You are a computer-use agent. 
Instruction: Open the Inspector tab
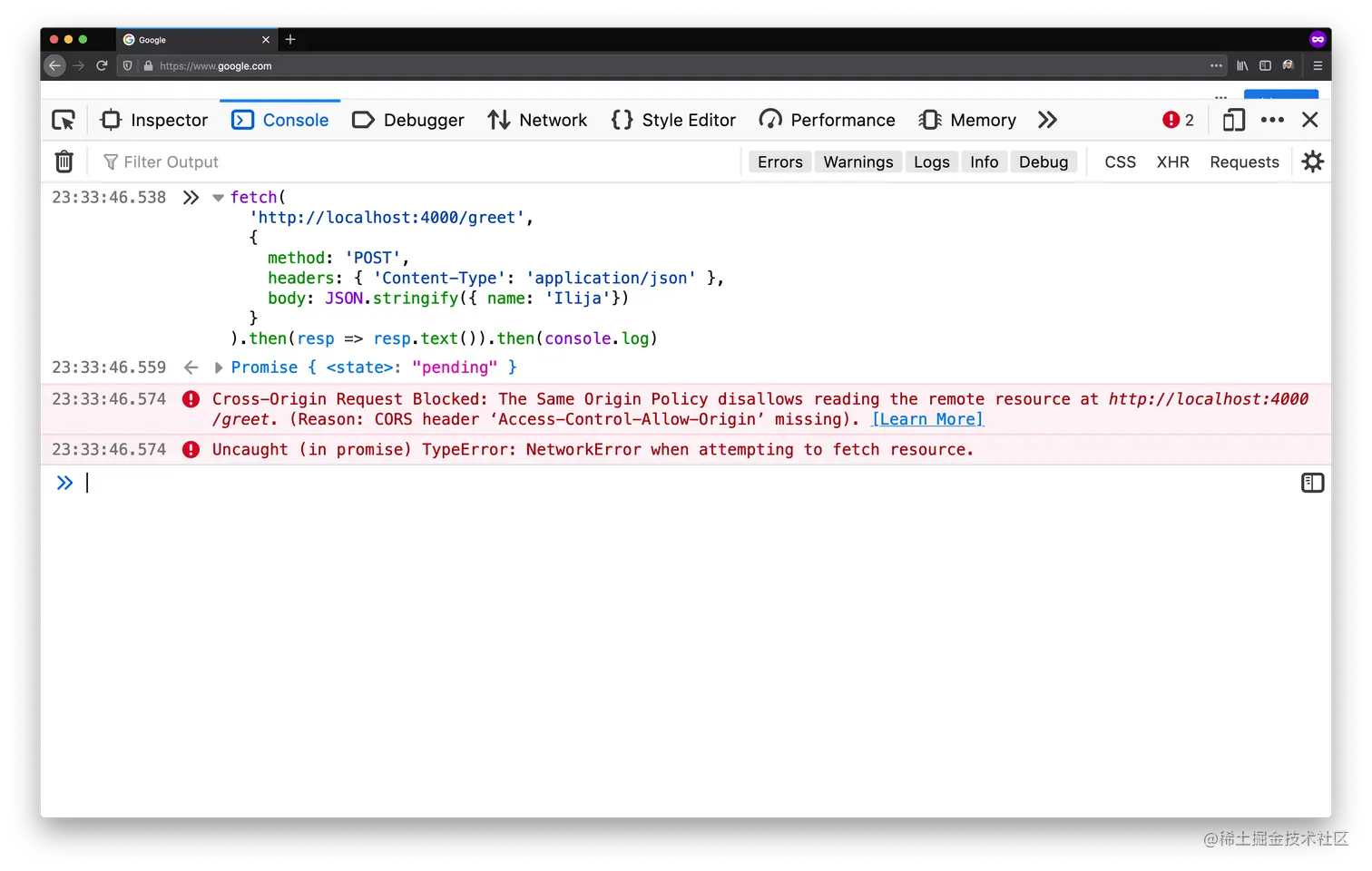[154, 120]
